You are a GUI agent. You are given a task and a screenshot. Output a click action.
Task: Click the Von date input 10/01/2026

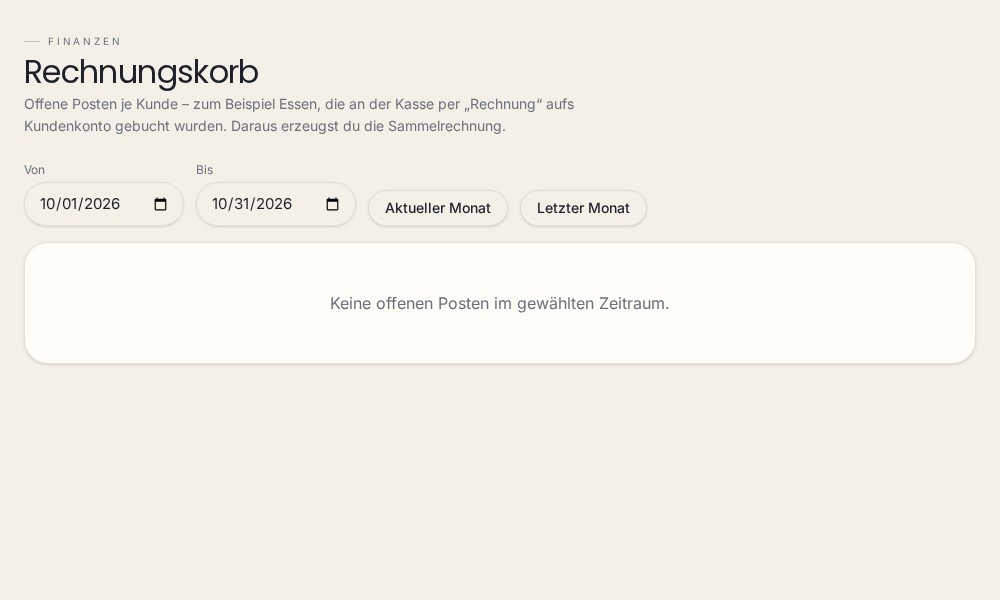point(104,204)
